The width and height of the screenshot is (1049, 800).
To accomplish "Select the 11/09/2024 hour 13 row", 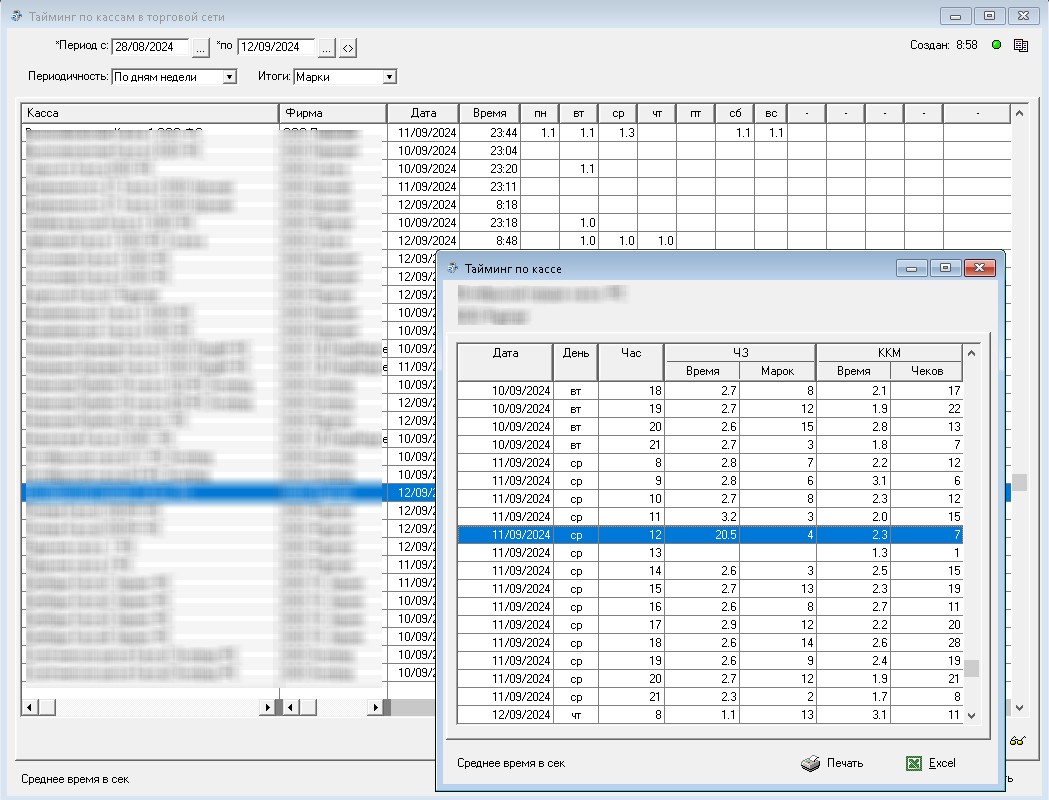I will click(710, 553).
